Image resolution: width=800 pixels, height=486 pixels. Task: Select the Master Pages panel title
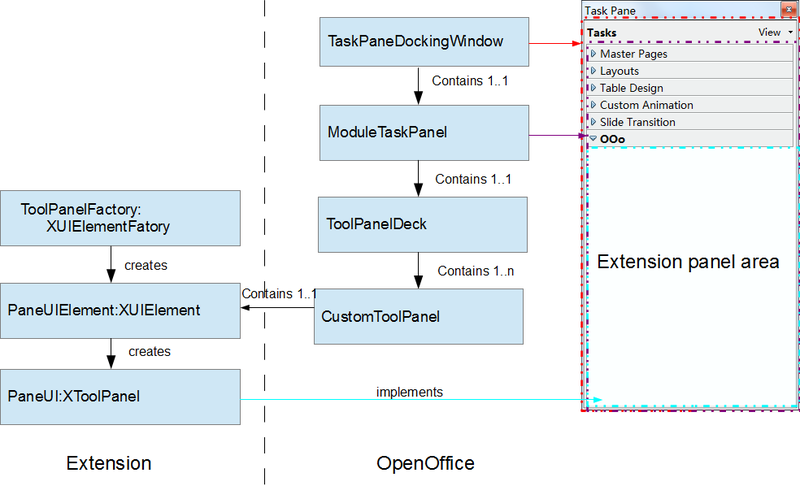(634, 54)
